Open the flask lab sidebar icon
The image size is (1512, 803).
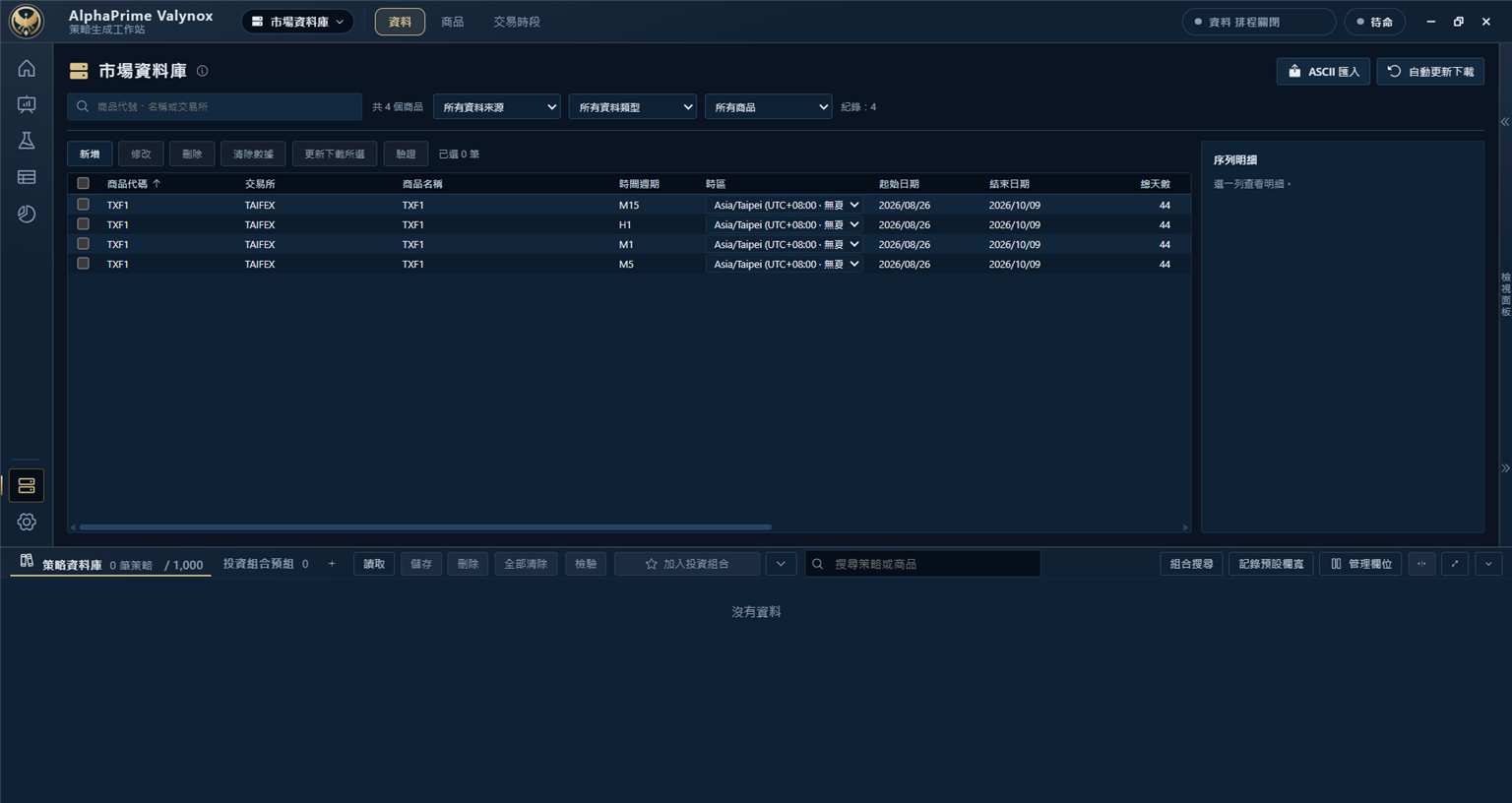(27, 141)
